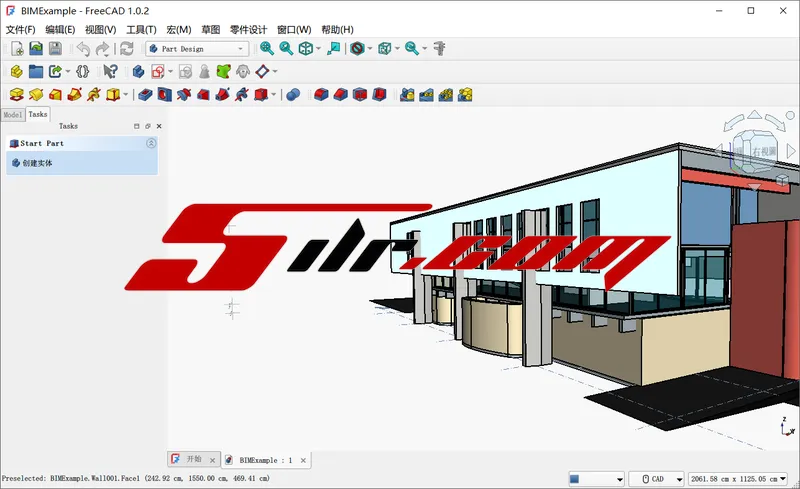Select the Additive pipe tool
Image resolution: width=800 pixels, height=489 pixels.
tap(74, 94)
